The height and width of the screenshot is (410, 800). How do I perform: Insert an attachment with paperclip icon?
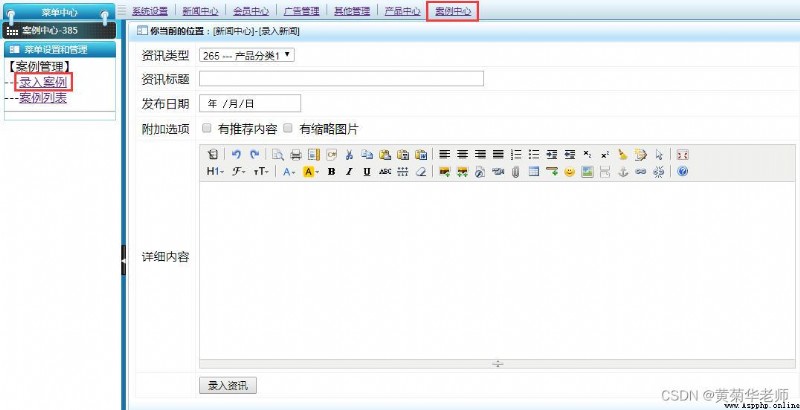[516, 172]
